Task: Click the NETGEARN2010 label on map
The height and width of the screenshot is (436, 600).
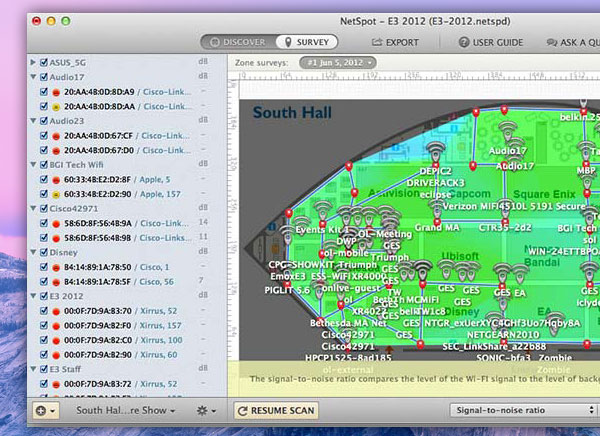Action: click(x=503, y=335)
